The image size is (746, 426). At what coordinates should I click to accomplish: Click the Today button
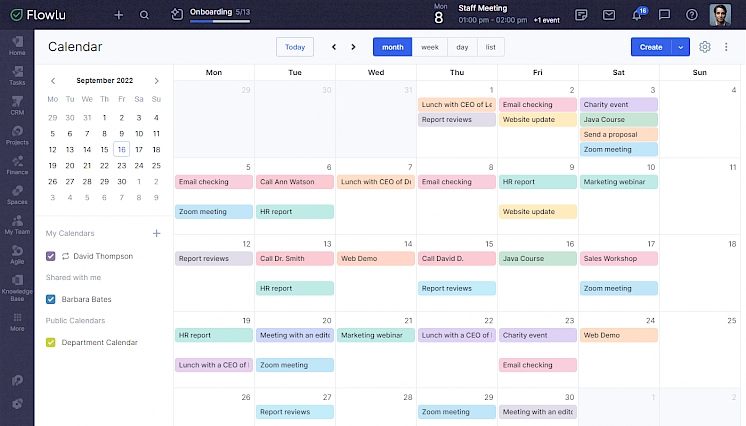coord(294,47)
